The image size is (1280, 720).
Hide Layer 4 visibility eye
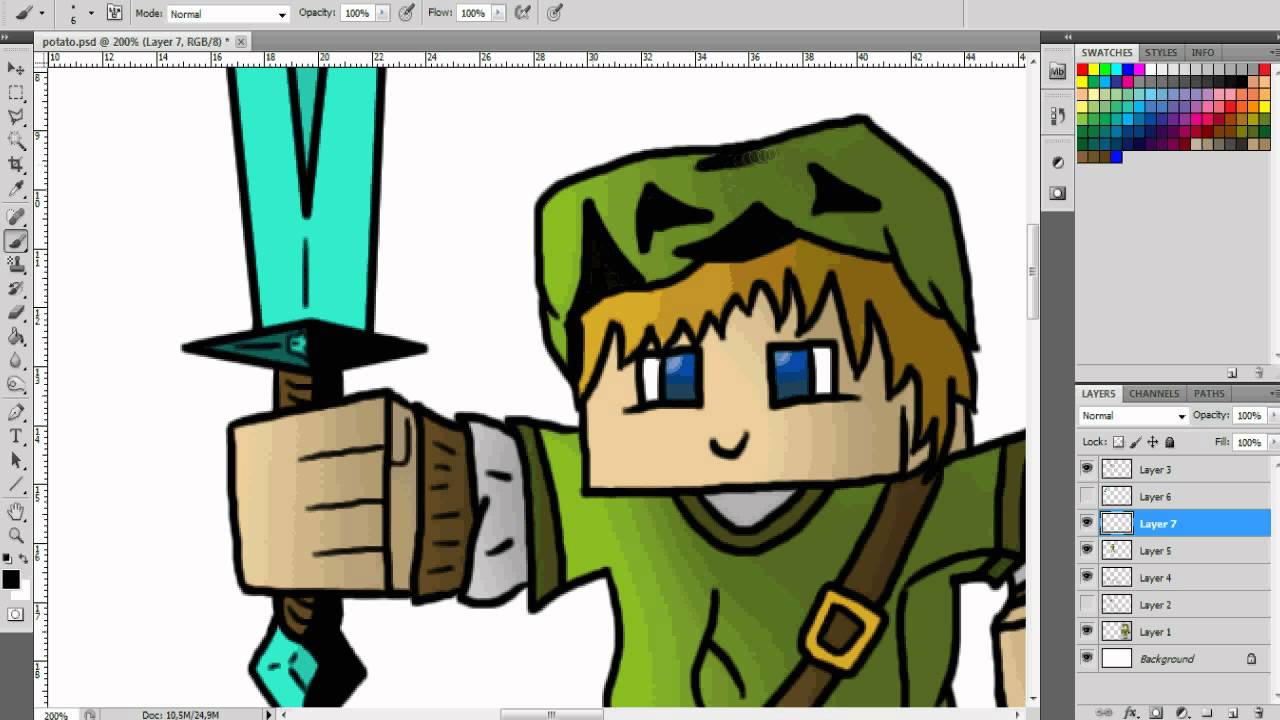pos(1087,577)
